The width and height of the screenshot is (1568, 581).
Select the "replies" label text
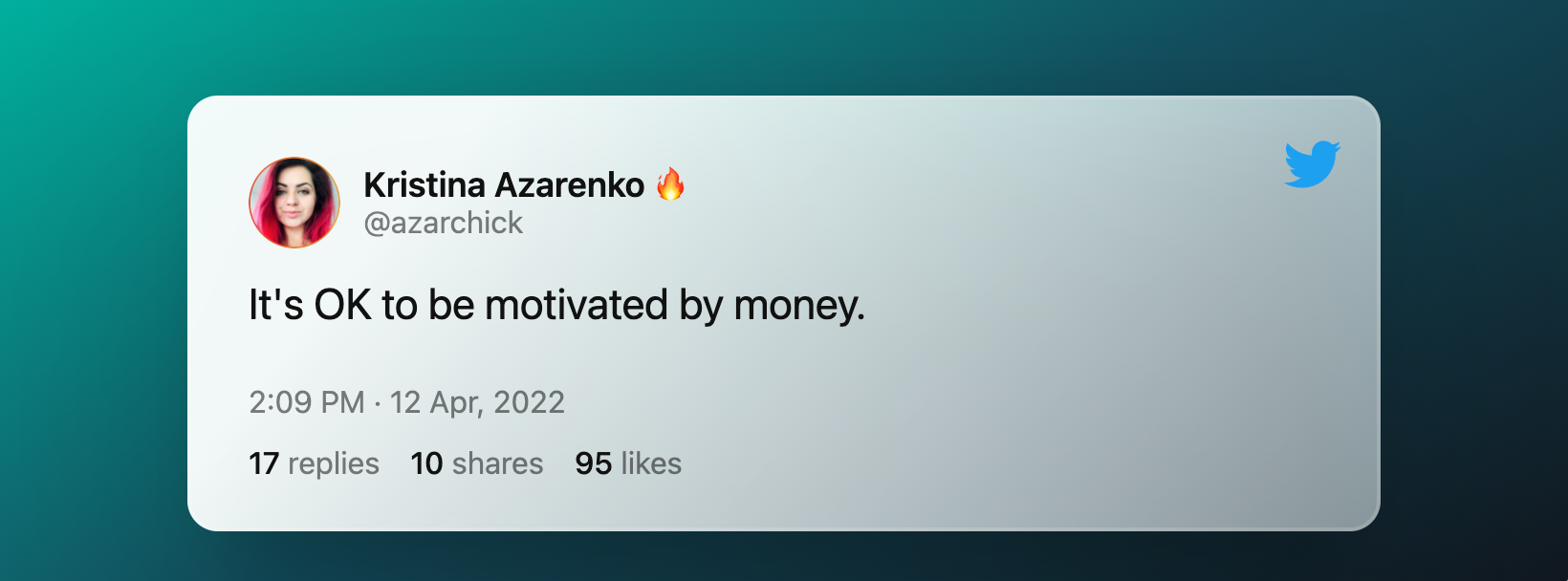(334, 464)
